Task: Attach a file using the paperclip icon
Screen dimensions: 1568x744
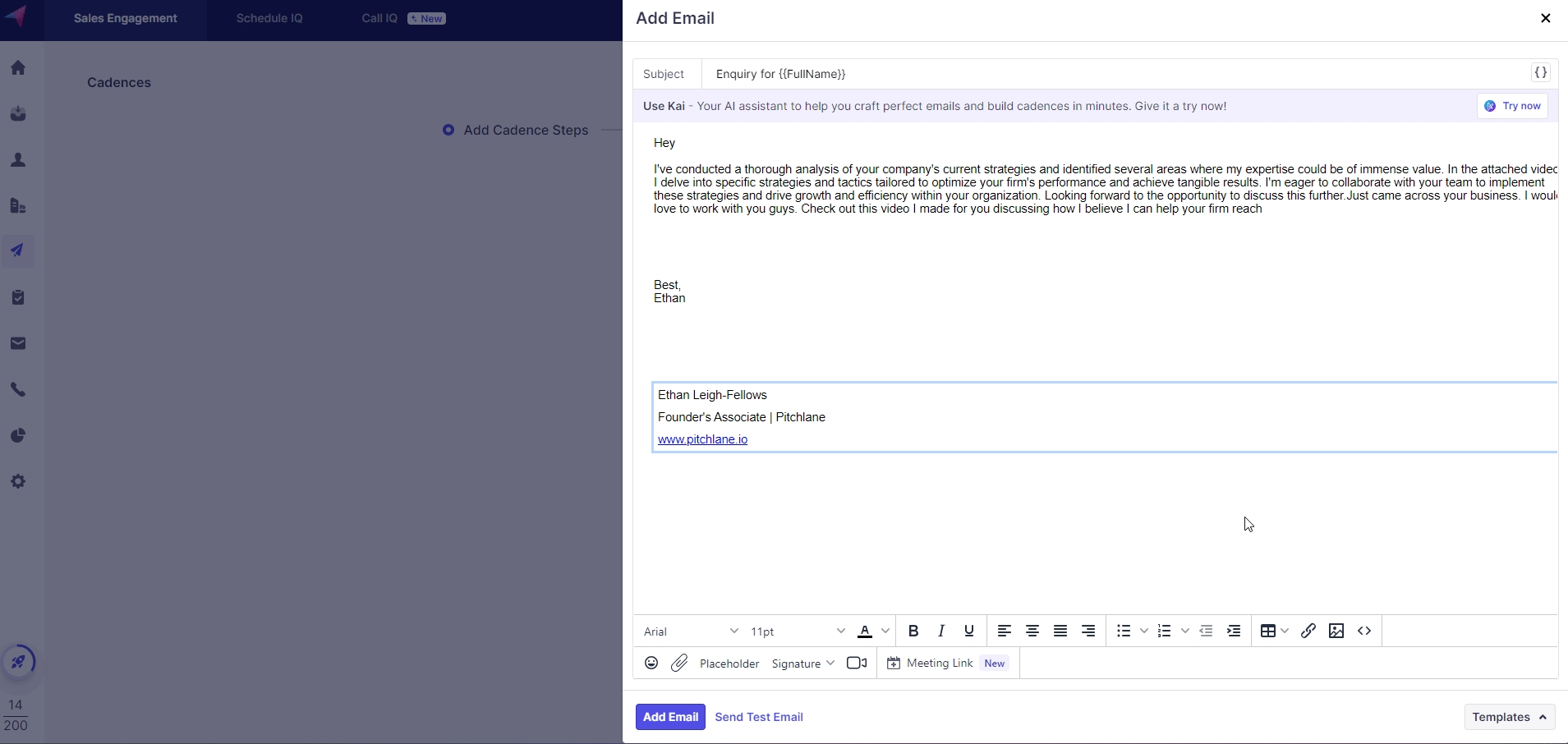Action: pos(679,664)
